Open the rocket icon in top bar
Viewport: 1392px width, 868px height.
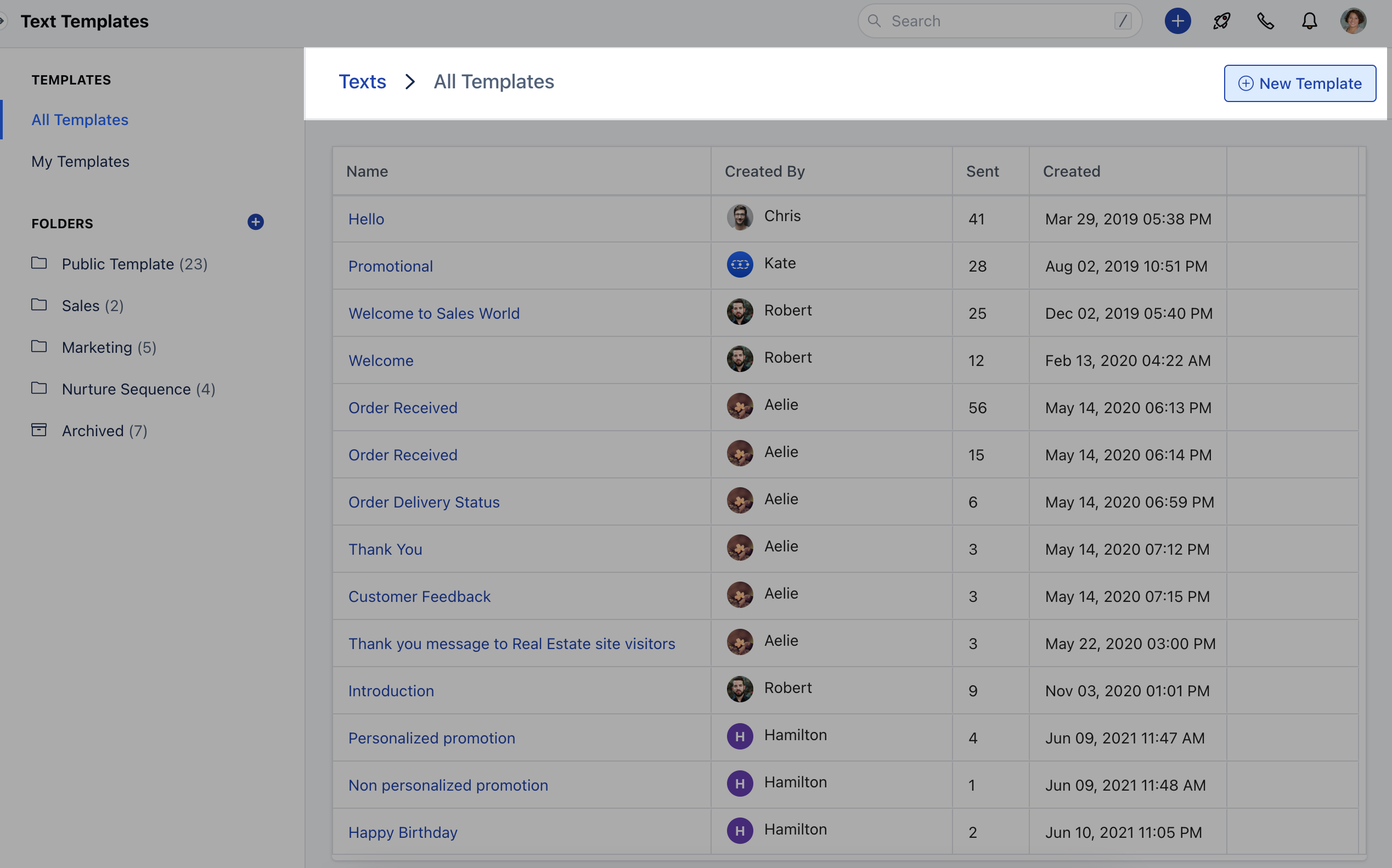[1221, 21]
